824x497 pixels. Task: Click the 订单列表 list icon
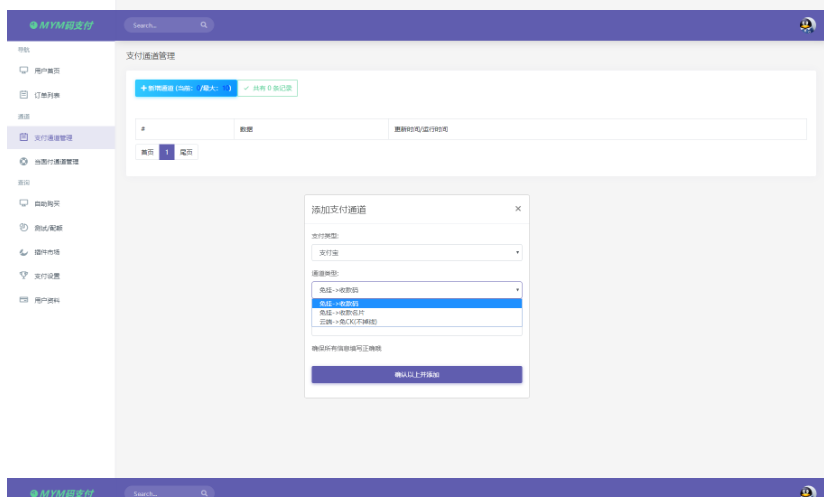[x=24, y=95]
